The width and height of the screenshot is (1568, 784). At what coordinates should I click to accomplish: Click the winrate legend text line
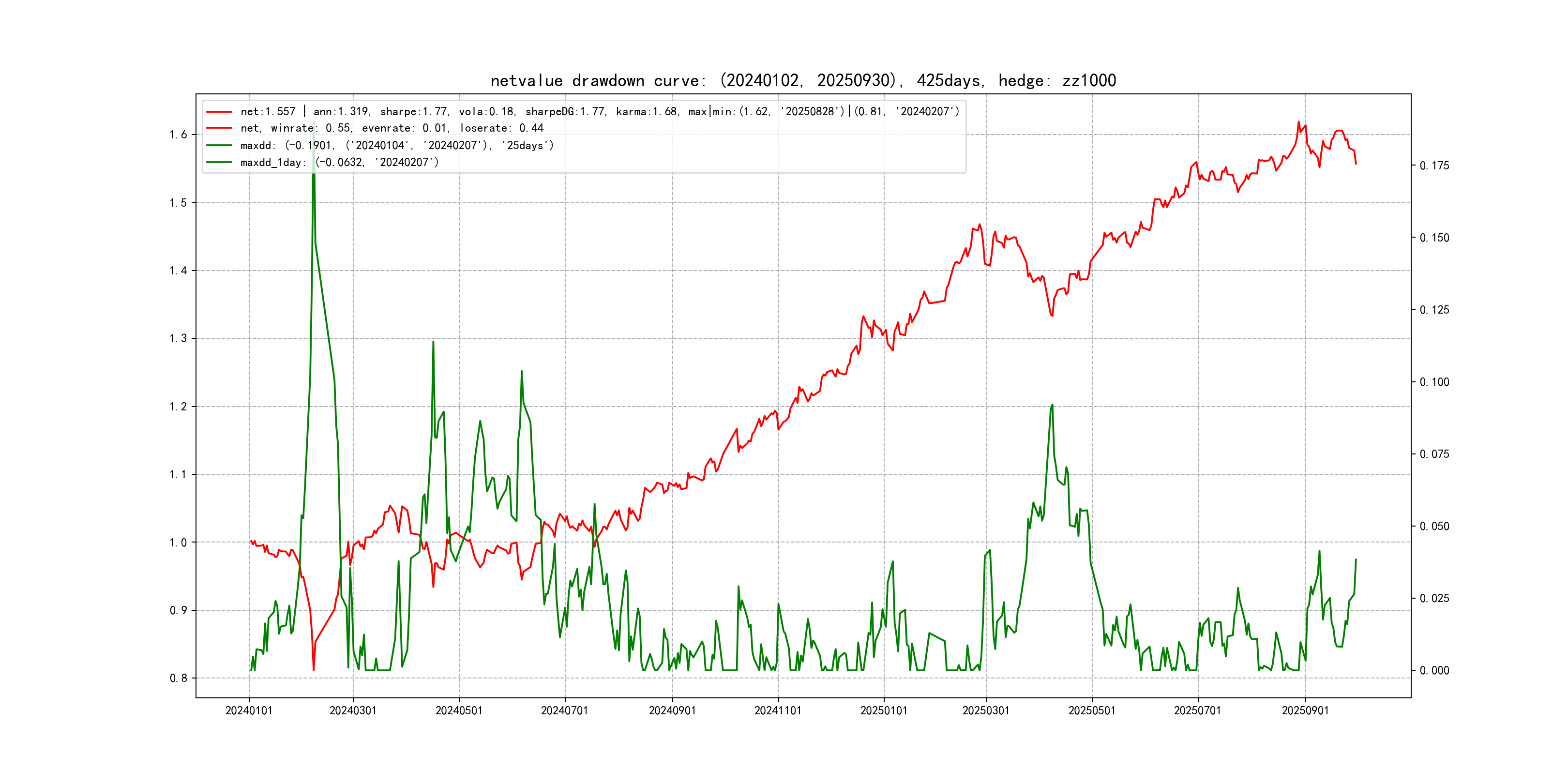392,128
